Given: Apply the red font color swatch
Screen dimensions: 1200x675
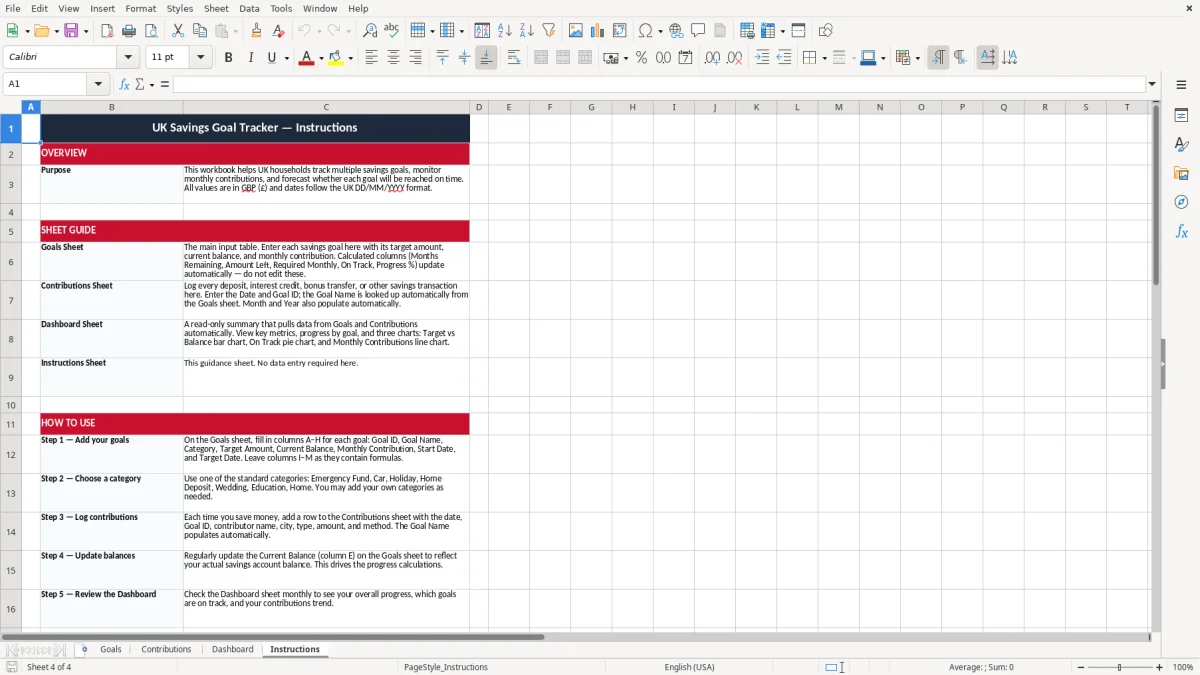Looking at the screenshot, I should (x=305, y=58).
